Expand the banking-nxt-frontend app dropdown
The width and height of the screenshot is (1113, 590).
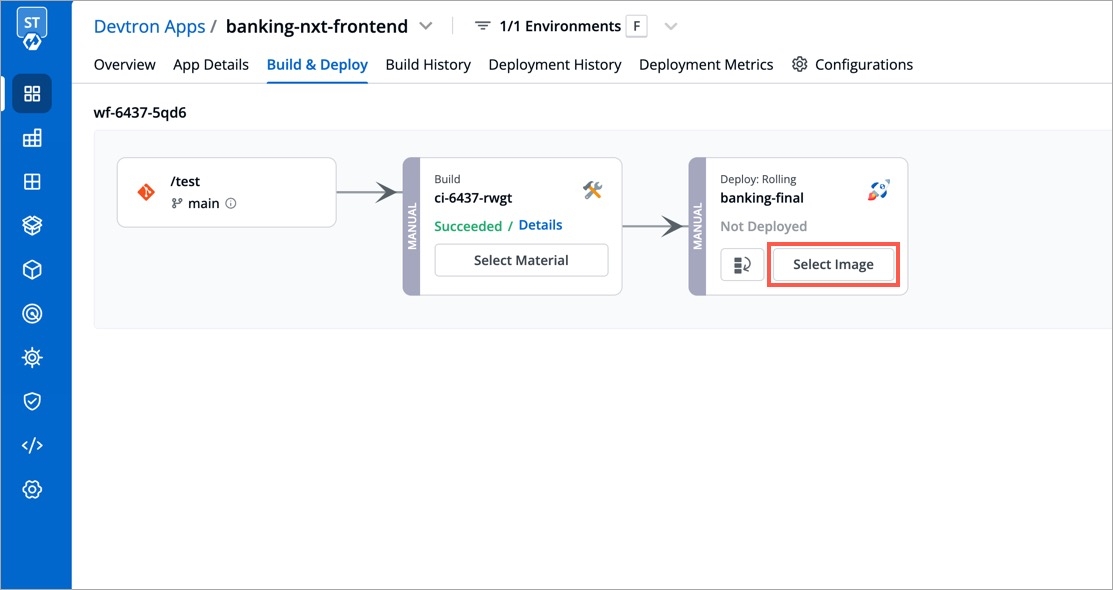[x=426, y=26]
